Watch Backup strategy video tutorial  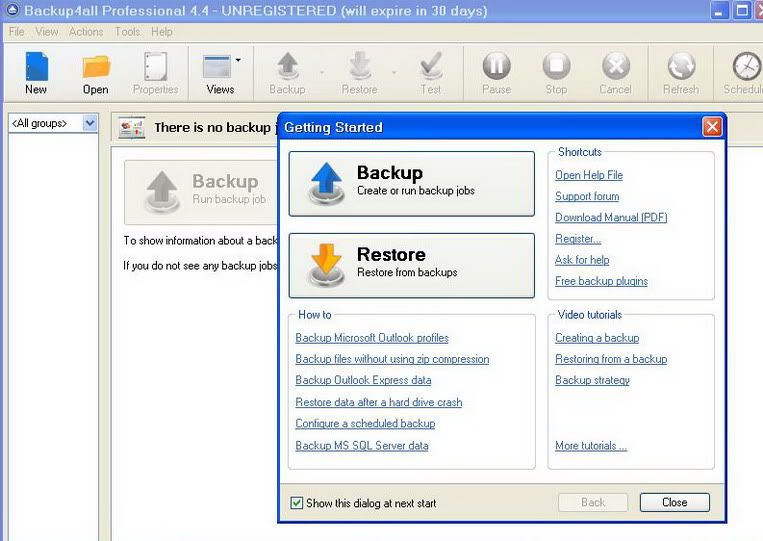(x=592, y=380)
